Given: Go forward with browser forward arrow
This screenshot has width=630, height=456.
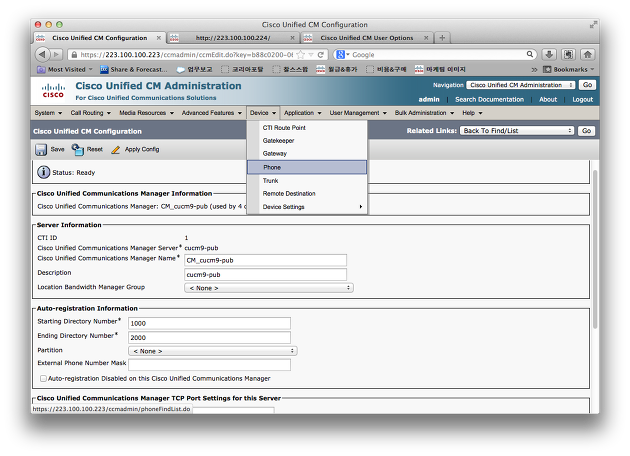Looking at the screenshot, I should [x=57, y=54].
